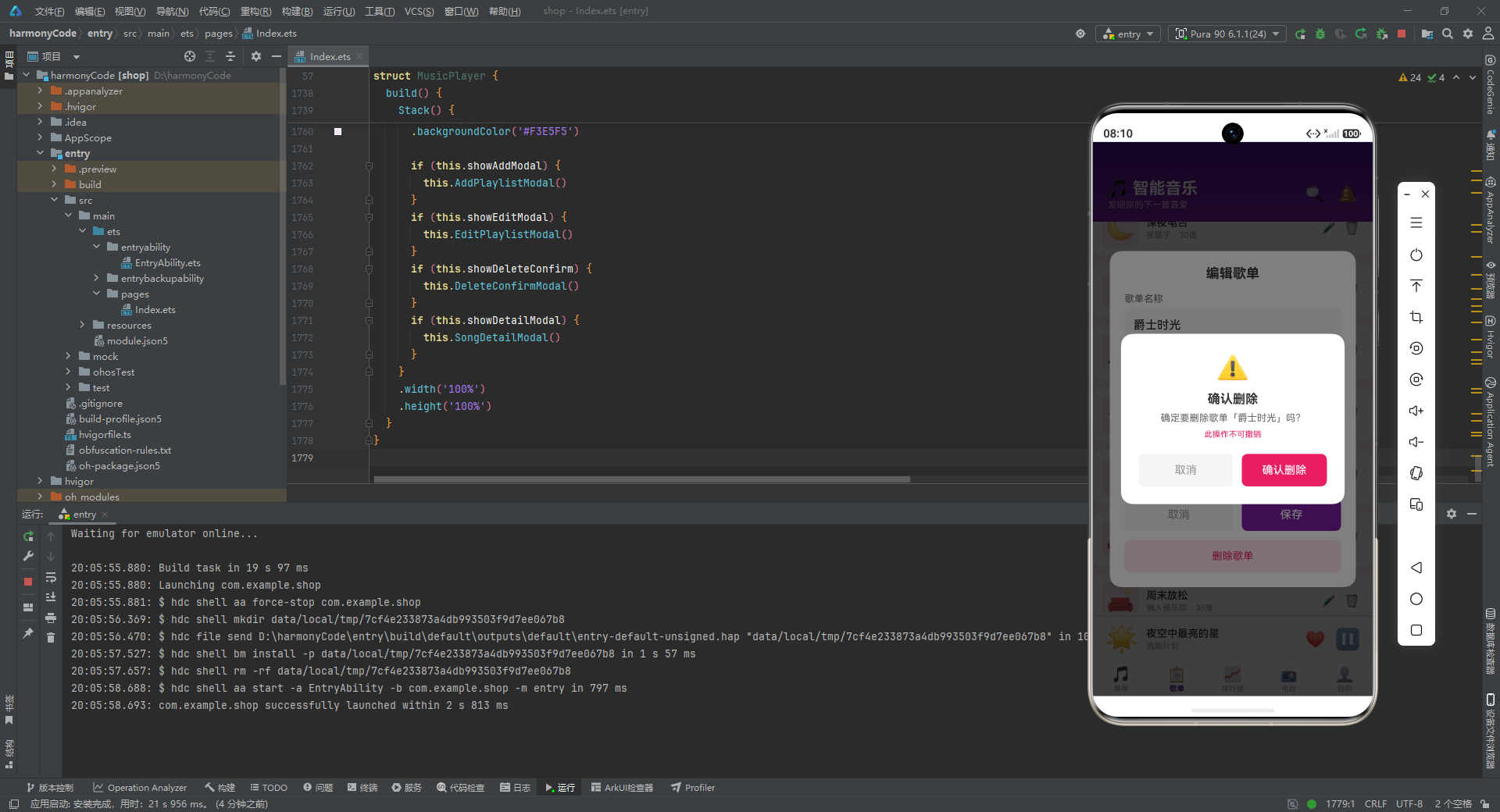Toggle the CodeGenie side panel

pos(1491,84)
